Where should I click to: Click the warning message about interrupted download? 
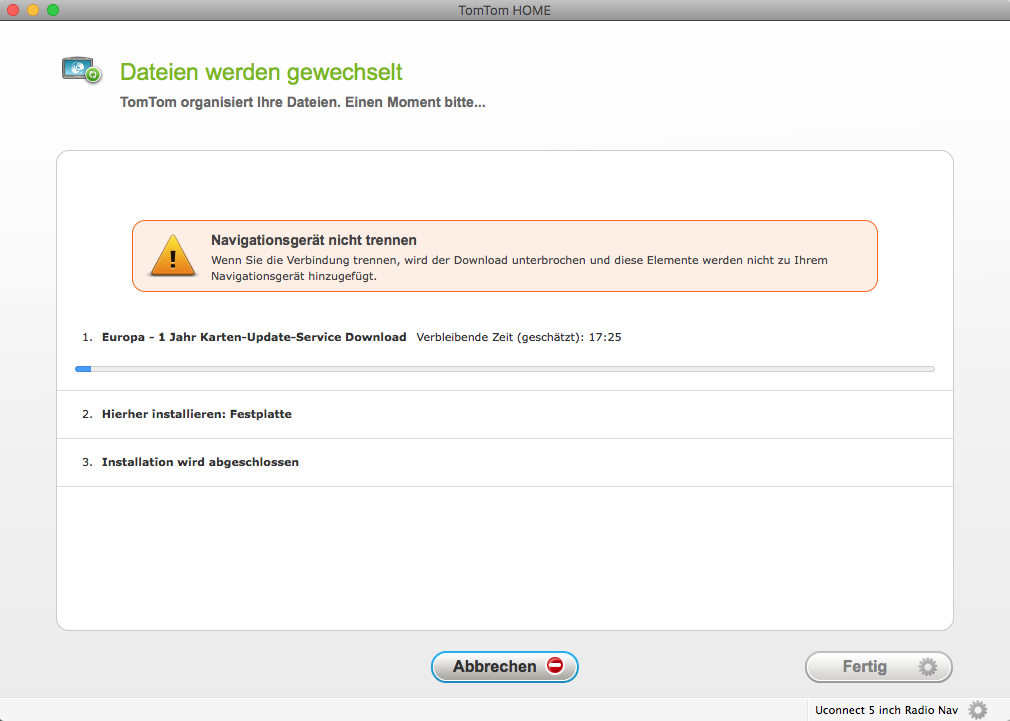tap(519, 268)
